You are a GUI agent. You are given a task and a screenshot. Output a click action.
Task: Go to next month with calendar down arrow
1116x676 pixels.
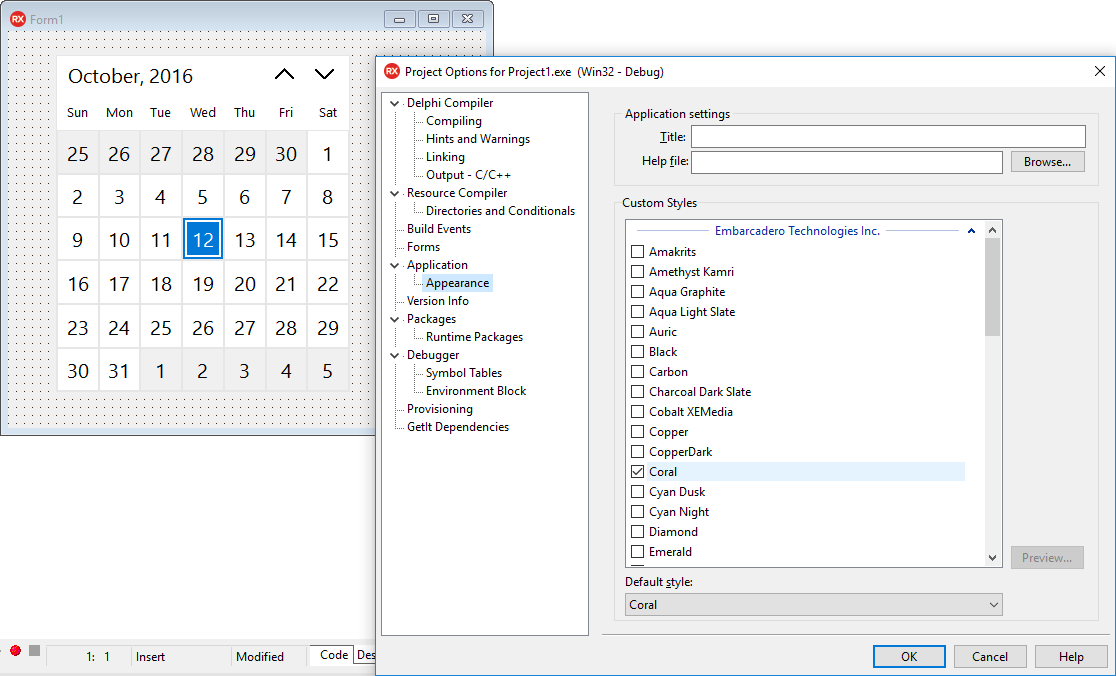pos(325,74)
